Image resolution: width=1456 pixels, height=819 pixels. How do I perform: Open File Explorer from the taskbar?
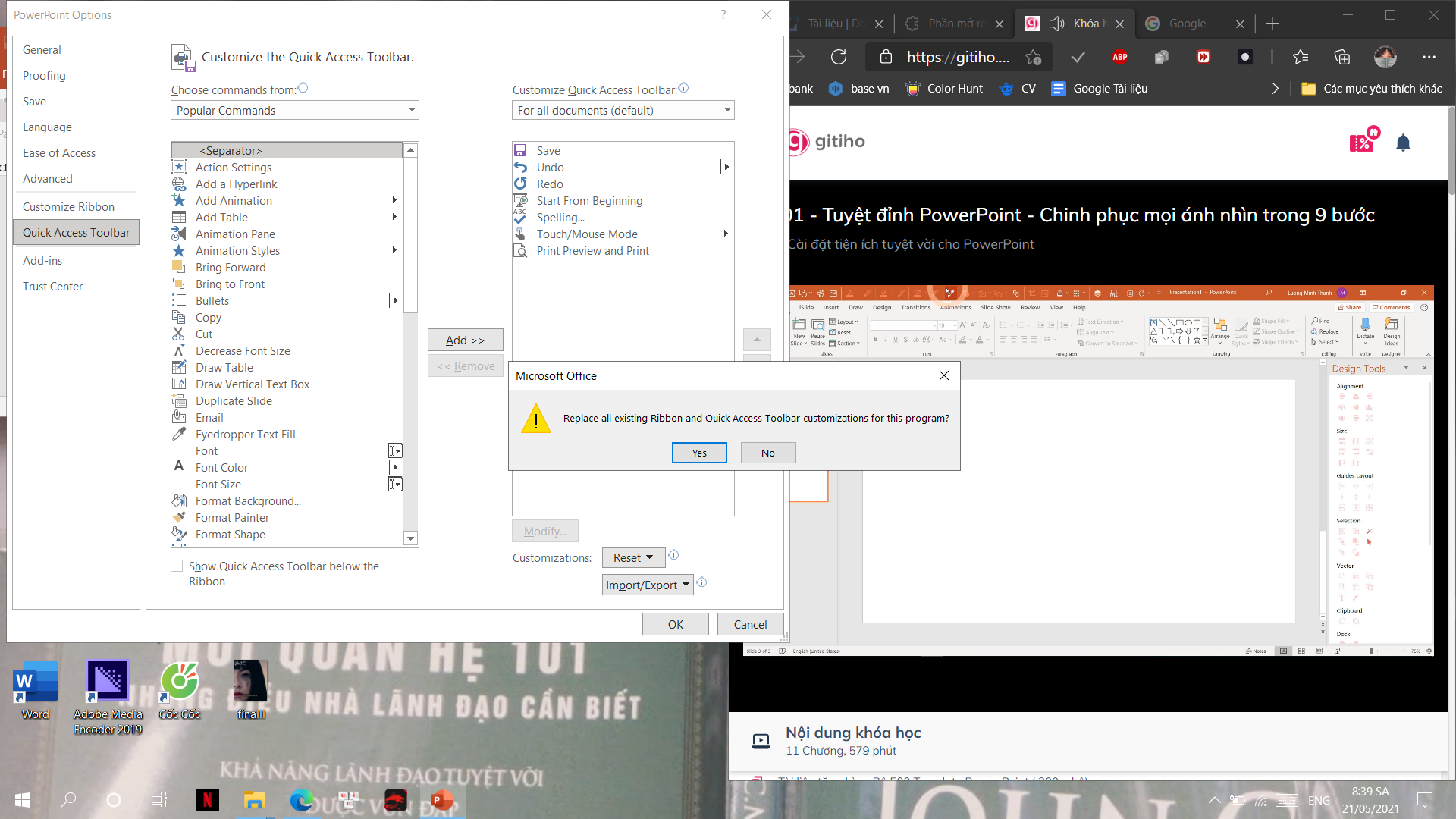pyautogui.click(x=254, y=799)
